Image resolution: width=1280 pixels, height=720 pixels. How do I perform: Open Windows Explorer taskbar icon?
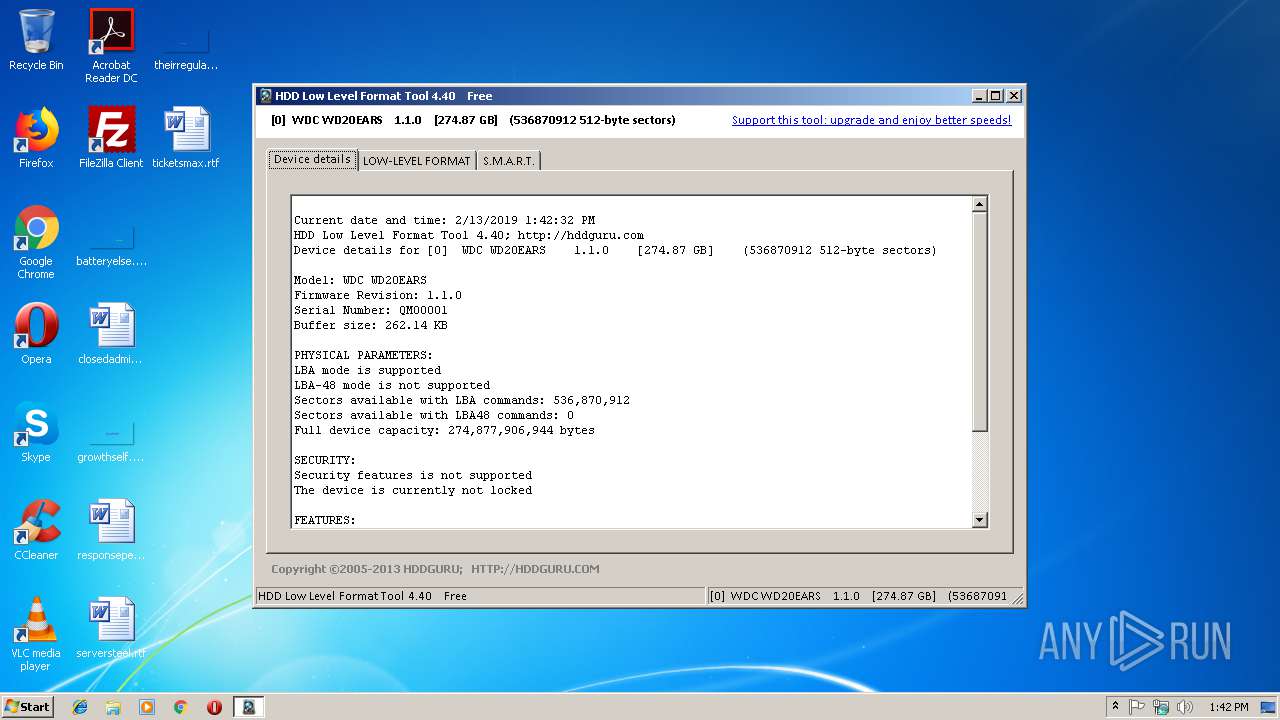coord(113,707)
